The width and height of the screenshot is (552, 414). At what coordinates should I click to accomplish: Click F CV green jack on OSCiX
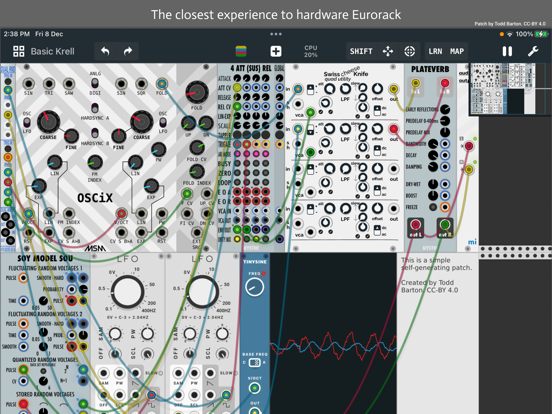tap(187, 194)
